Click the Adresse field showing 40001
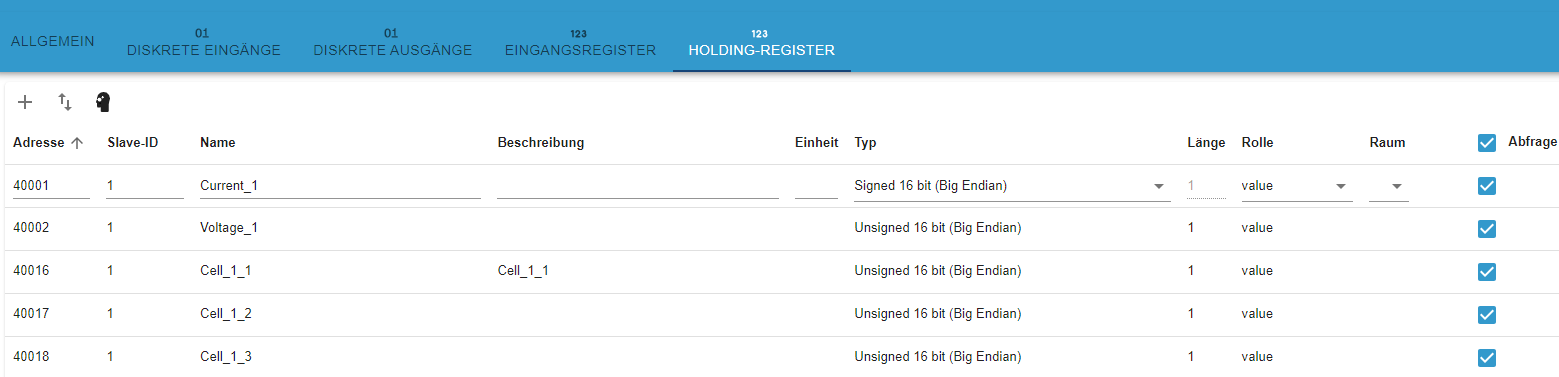 click(x=51, y=186)
